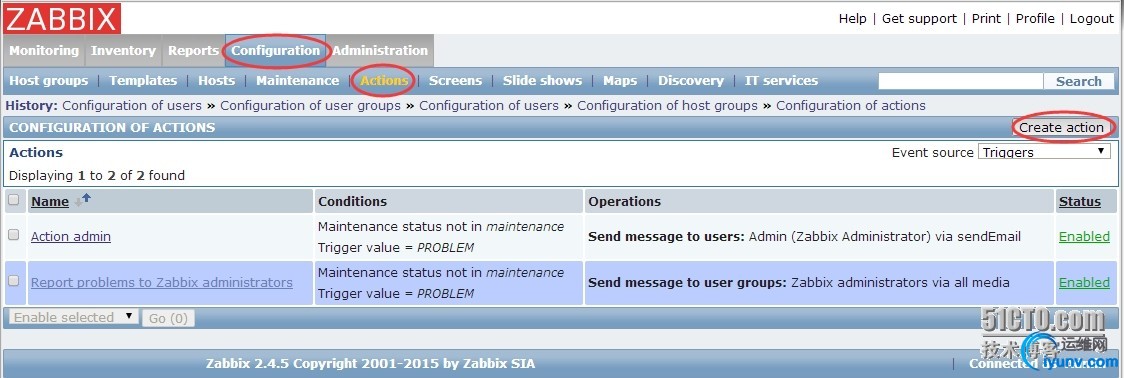Image resolution: width=1124 pixels, height=378 pixels.
Task: Open the Maps submenu
Action: [x=620, y=80]
